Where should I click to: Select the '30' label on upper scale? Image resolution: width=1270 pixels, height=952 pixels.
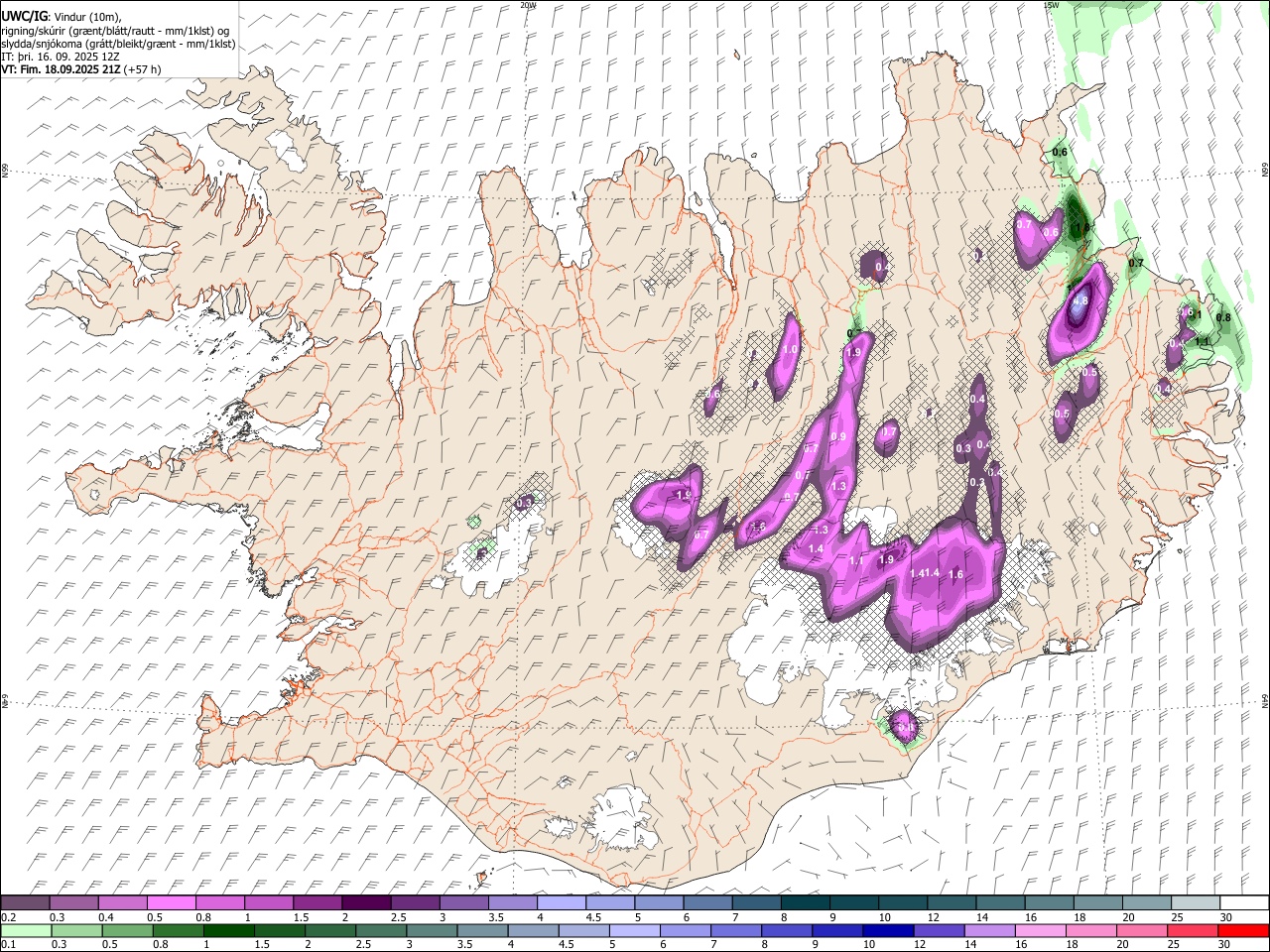1226,917
